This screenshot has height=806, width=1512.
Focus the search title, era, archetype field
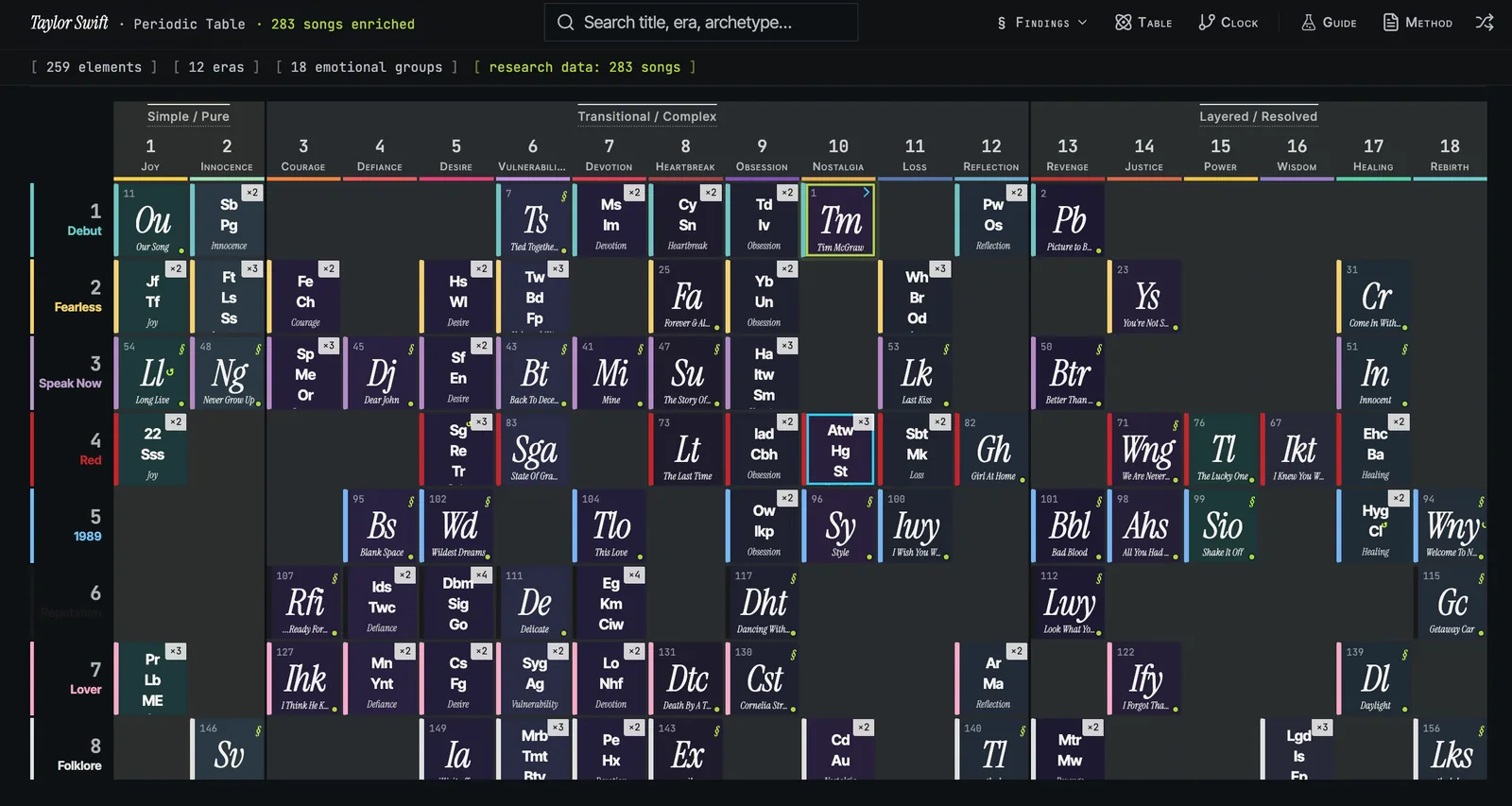click(x=701, y=23)
